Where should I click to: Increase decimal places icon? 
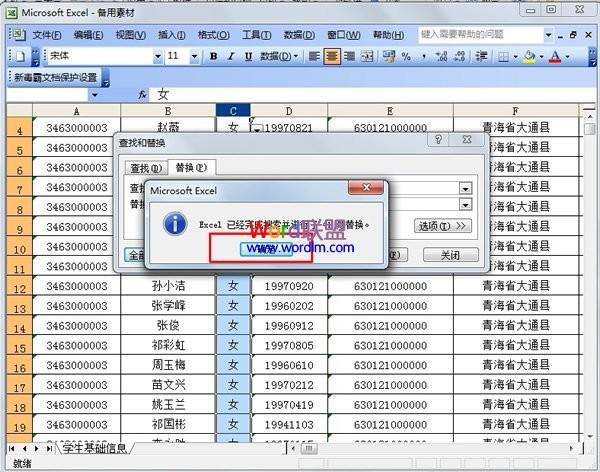[x=442, y=57]
